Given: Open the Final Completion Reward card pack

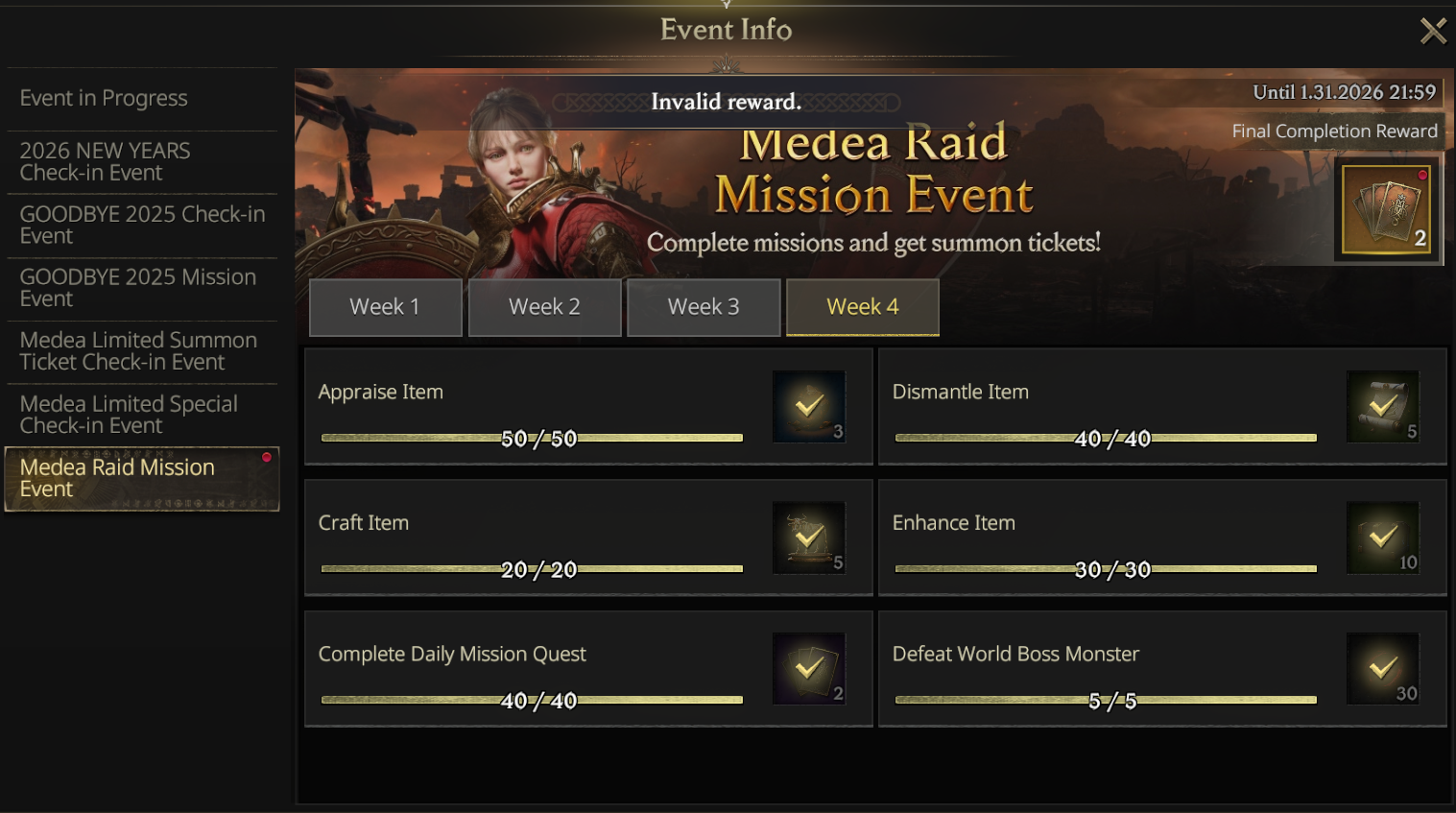Looking at the screenshot, I should 1386,209.
